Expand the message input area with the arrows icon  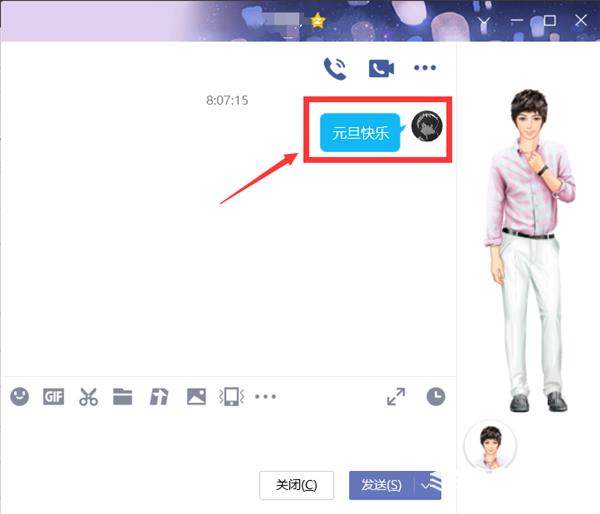pyautogui.click(x=396, y=397)
